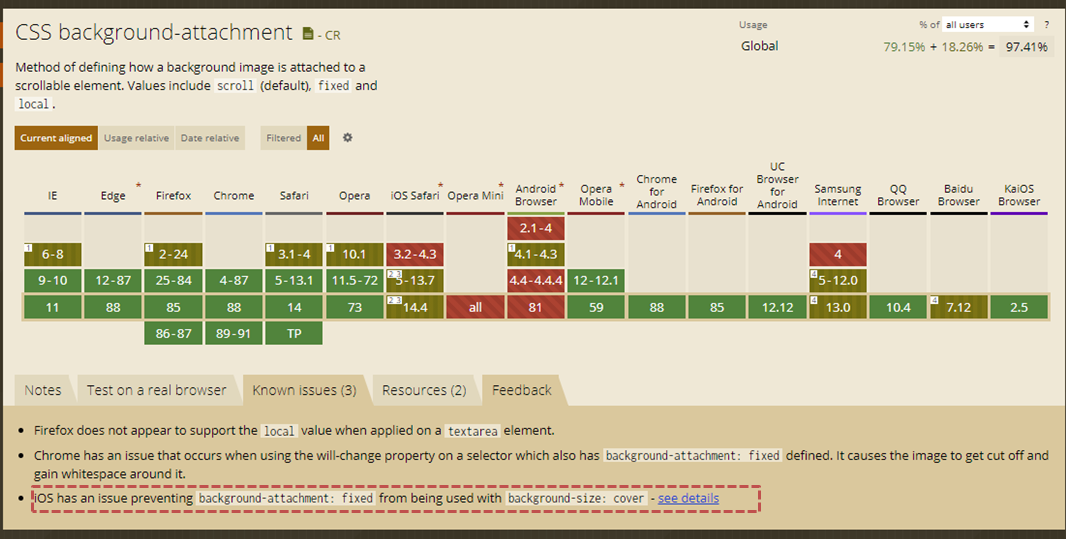Choose the Filtered browsers option
1066x539 pixels.
click(x=283, y=138)
